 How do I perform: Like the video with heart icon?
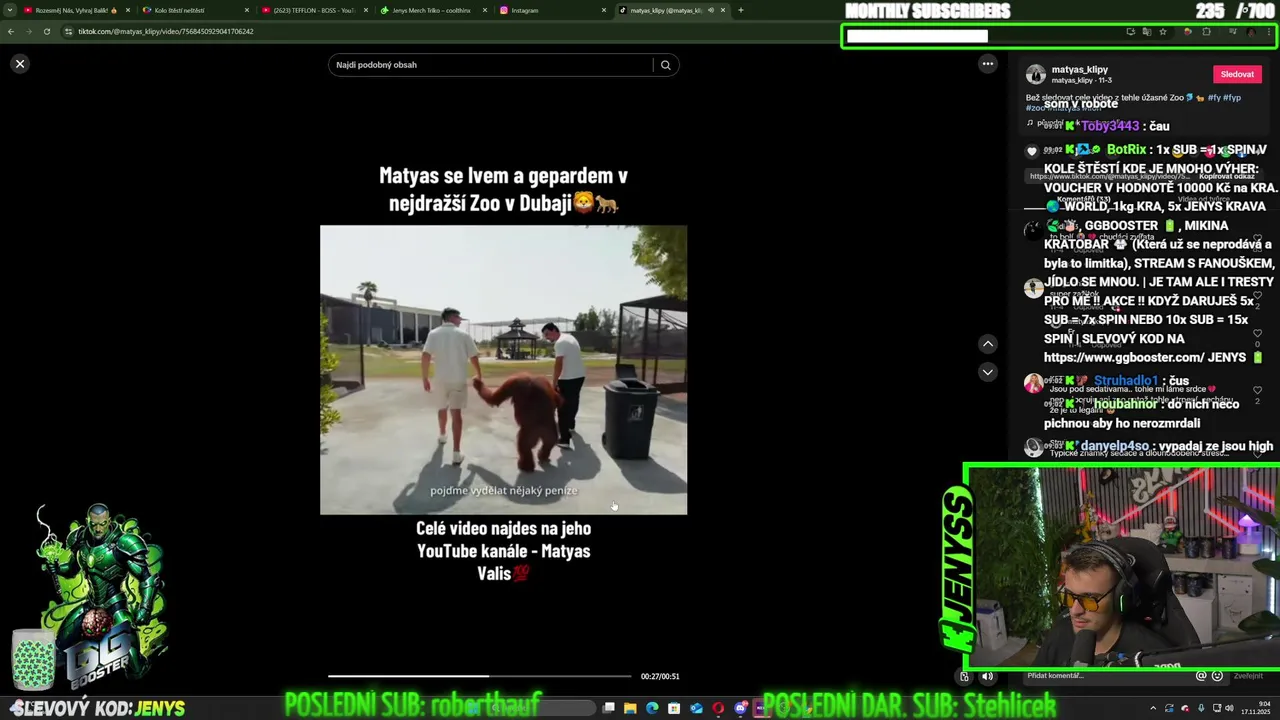1032,151
